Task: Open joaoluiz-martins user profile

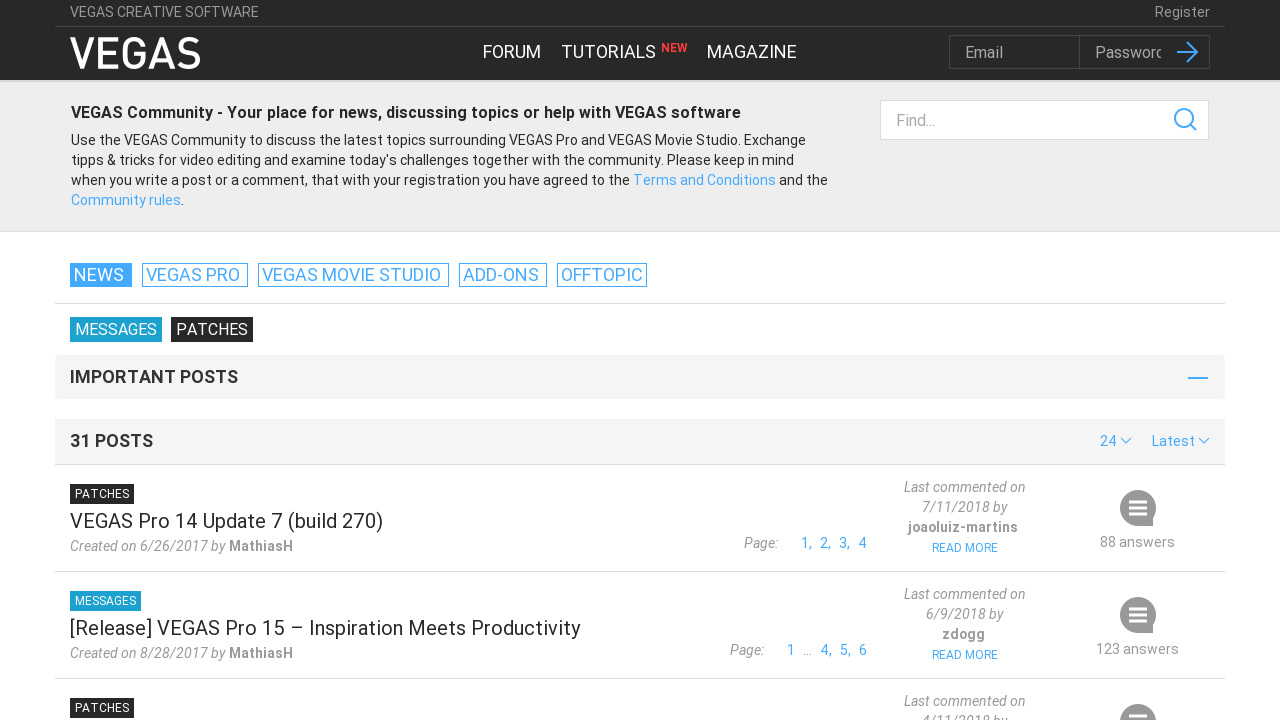Action: 963,527
